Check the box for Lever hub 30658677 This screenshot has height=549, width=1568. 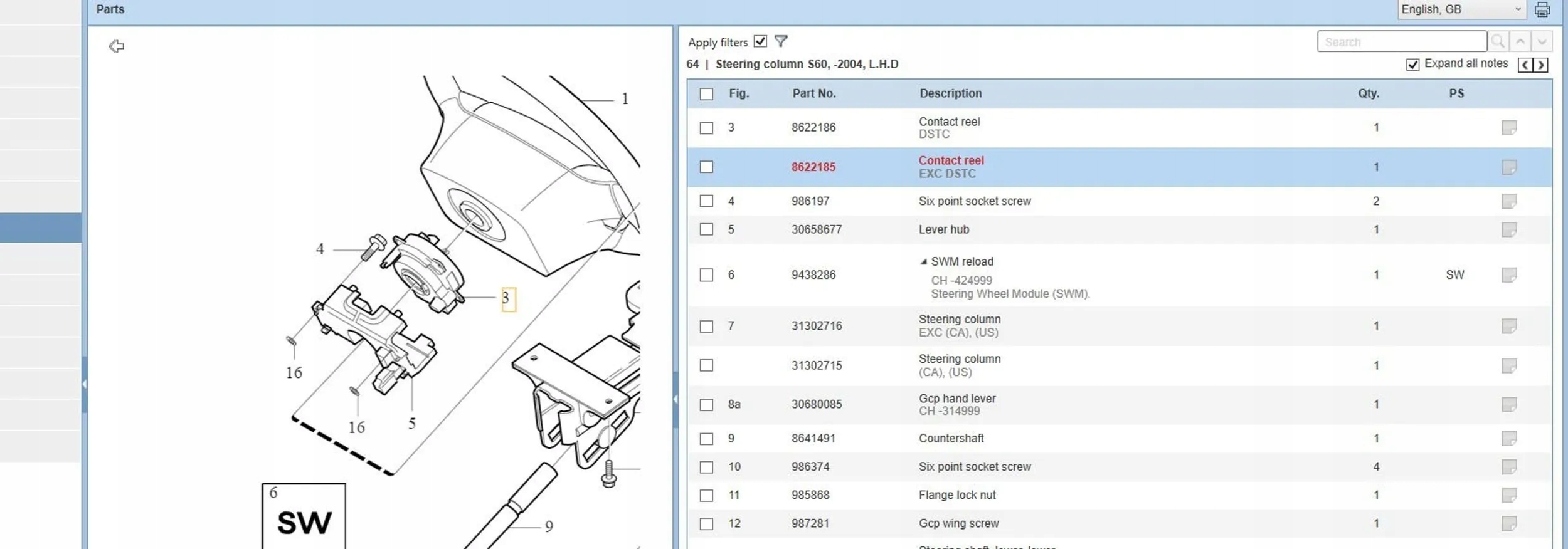tap(706, 229)
